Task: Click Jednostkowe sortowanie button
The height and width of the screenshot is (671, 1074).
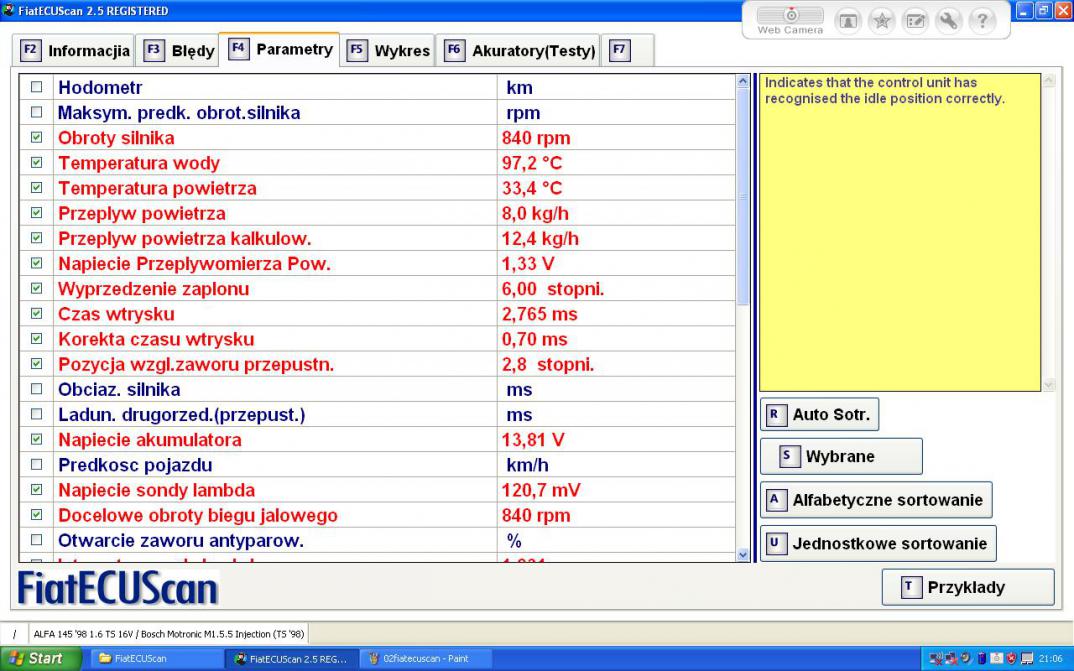Action: tap(878, 544)
